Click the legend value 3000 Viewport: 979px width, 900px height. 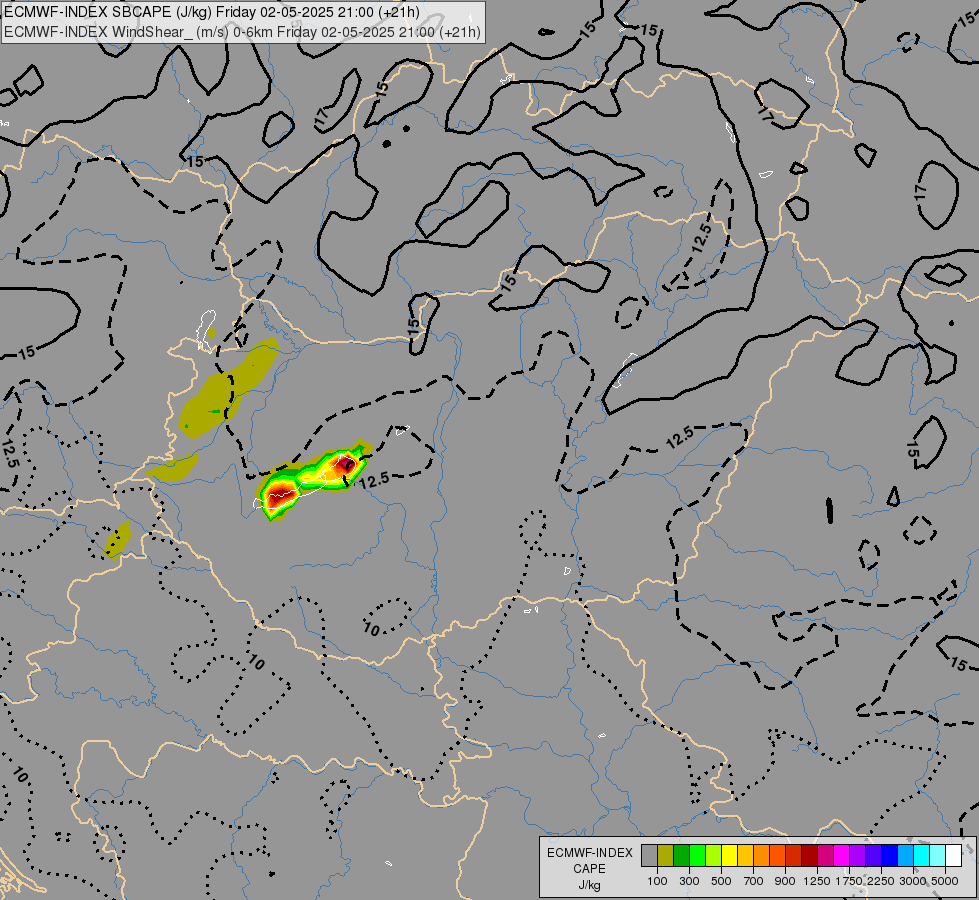pyautogui.click(x=913, y=881)
